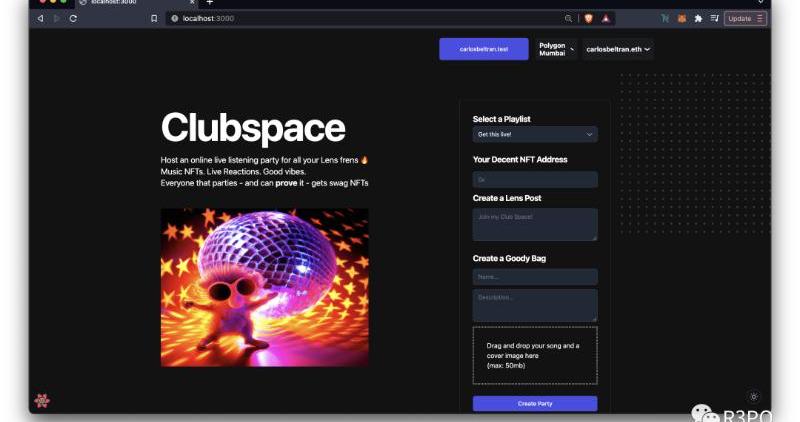
Task: Click the Goody Bag name field
Action: click(535, 277)
